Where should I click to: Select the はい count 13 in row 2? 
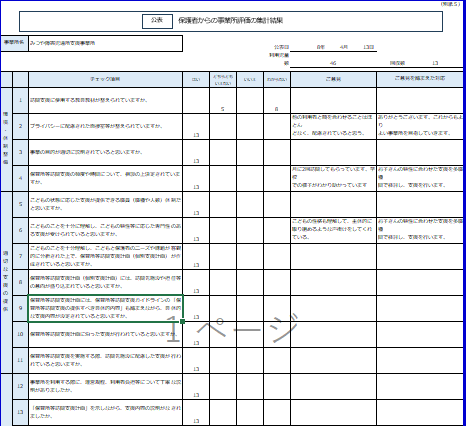(196, 135)
